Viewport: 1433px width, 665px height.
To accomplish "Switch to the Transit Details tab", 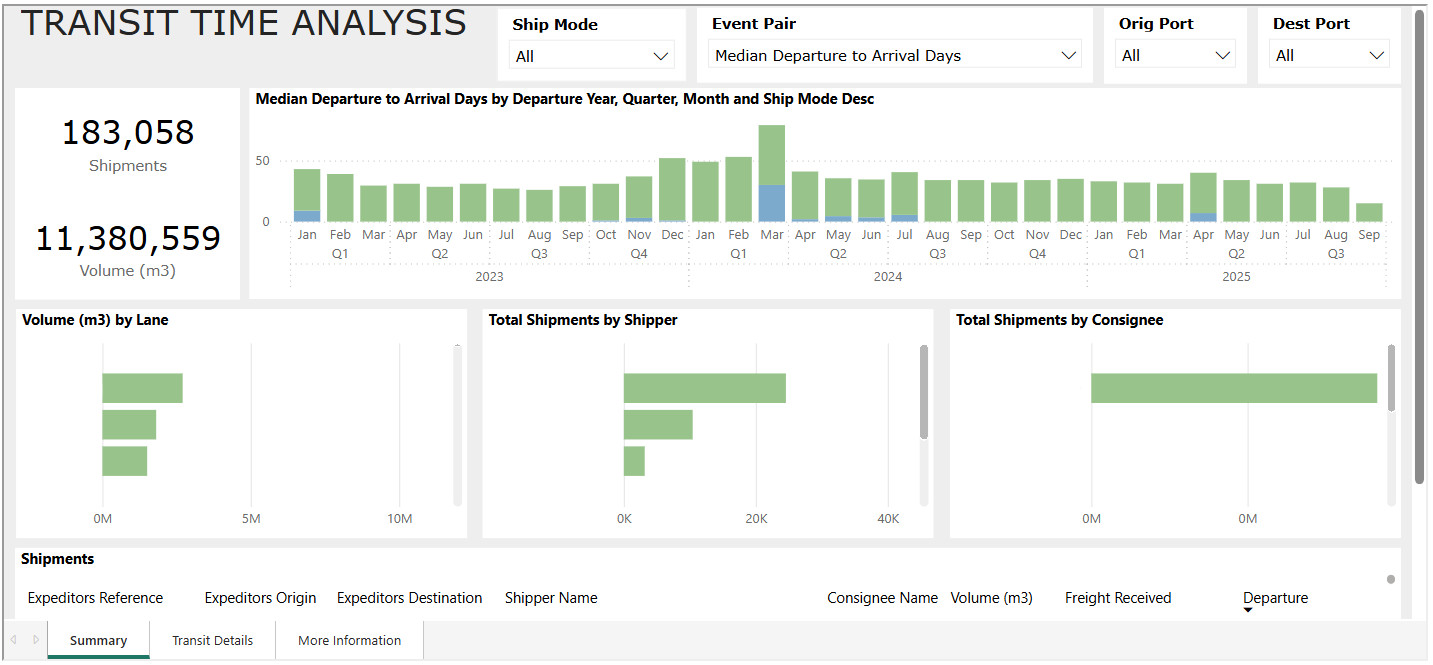I will point(212,640).
